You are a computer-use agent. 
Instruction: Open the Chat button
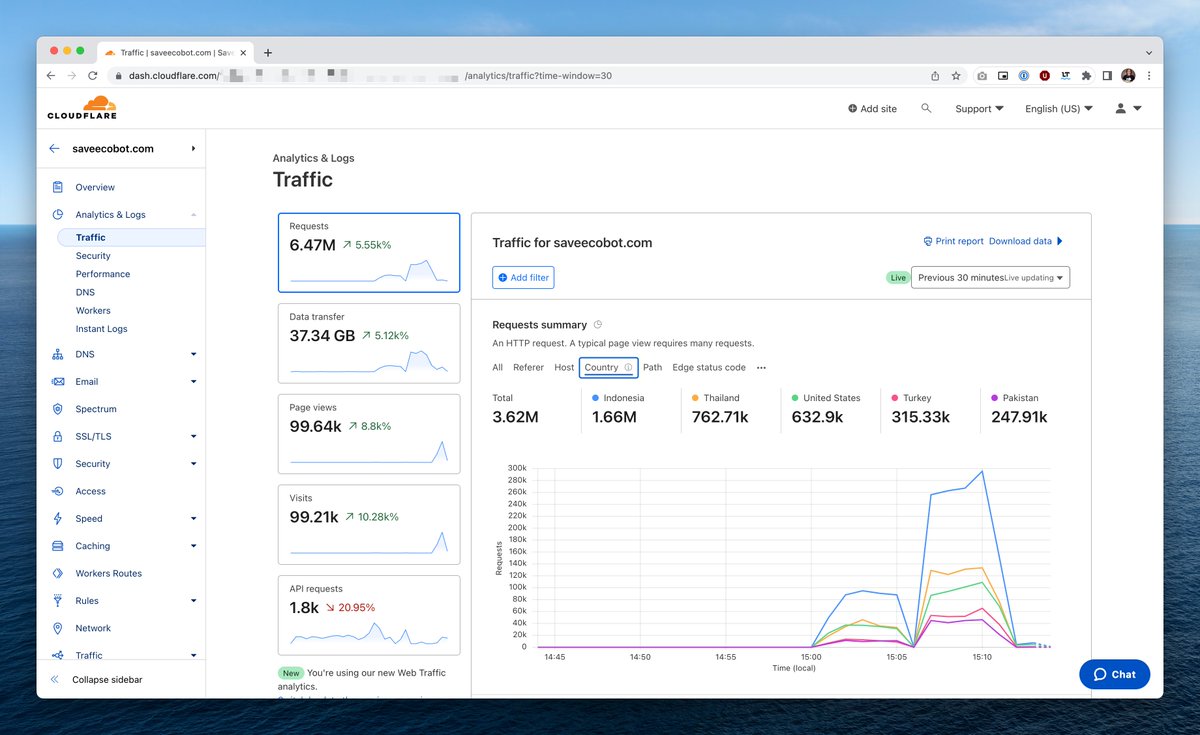[1114, 674]
